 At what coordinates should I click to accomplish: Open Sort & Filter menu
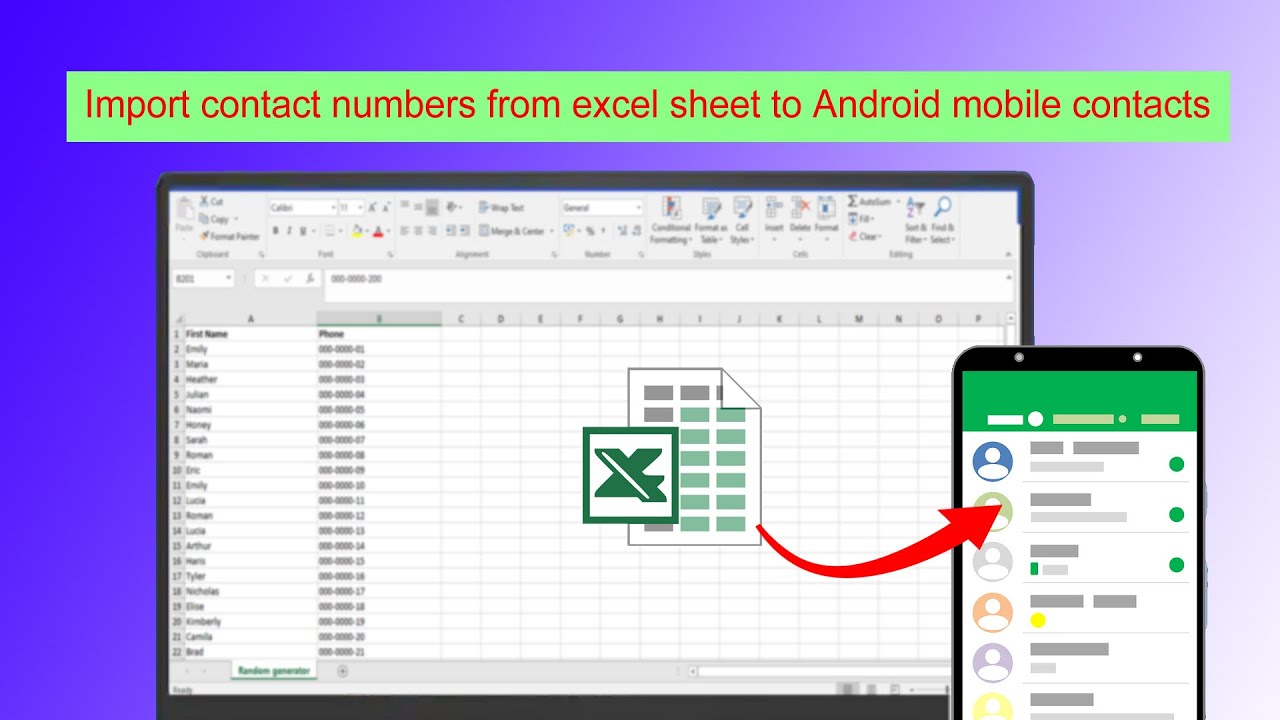pos(916,220)
